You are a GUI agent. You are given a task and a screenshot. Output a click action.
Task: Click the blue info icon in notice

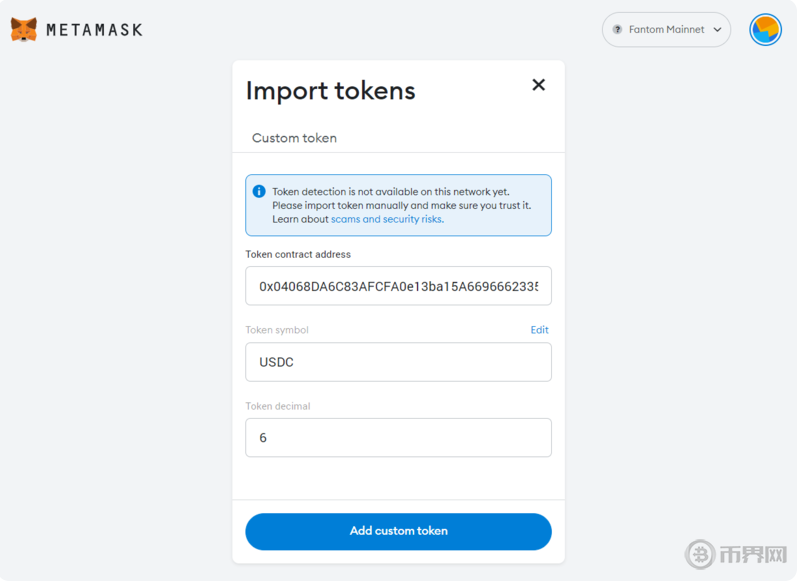pos(259,191)
